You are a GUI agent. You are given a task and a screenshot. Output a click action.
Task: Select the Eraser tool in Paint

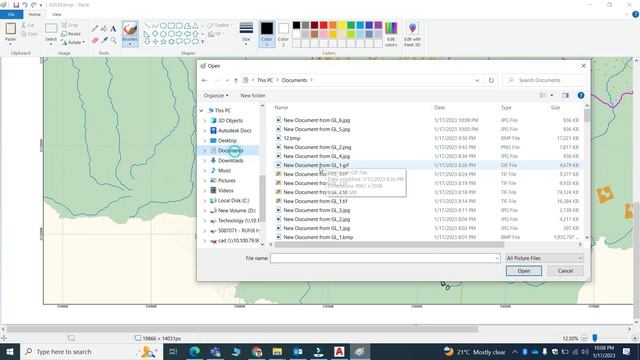(95, 40)
